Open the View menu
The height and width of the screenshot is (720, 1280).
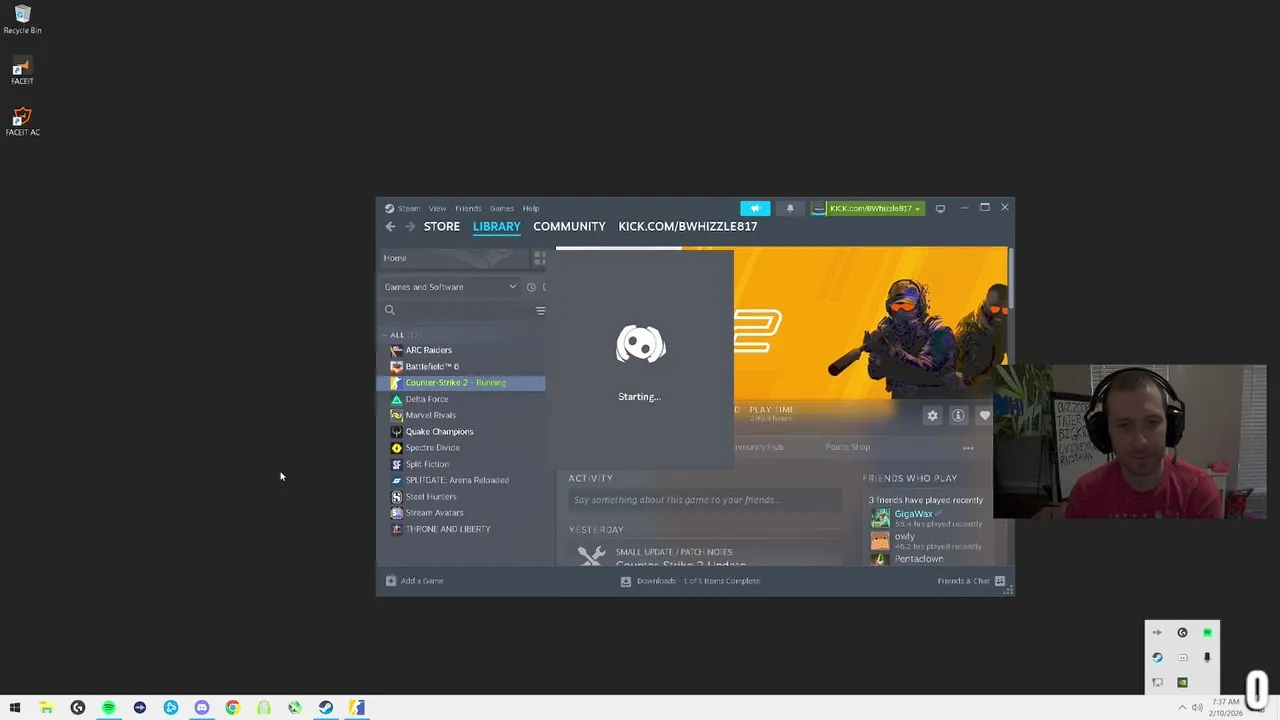point(437,208)
